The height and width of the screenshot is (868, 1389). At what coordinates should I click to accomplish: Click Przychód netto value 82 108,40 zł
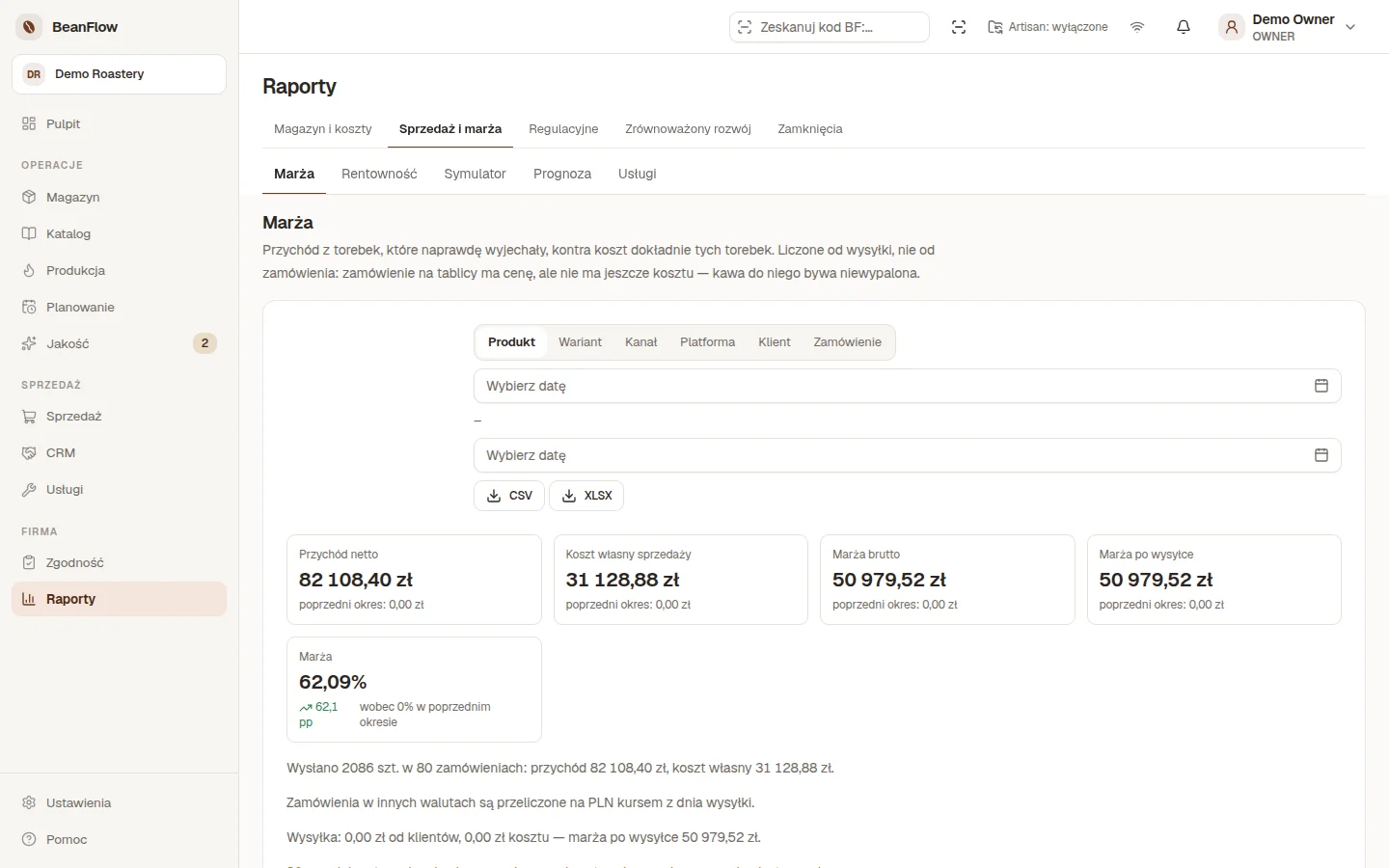[x=356, y=580]
